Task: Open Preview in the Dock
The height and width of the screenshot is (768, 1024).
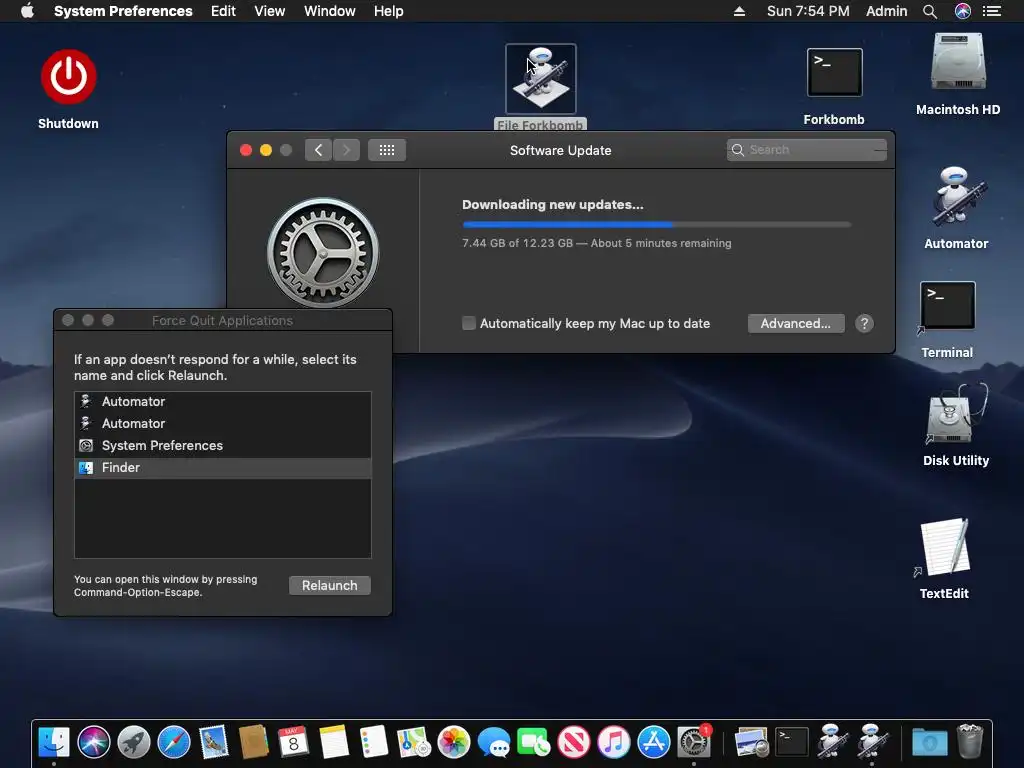Action: tap(751, 743)
